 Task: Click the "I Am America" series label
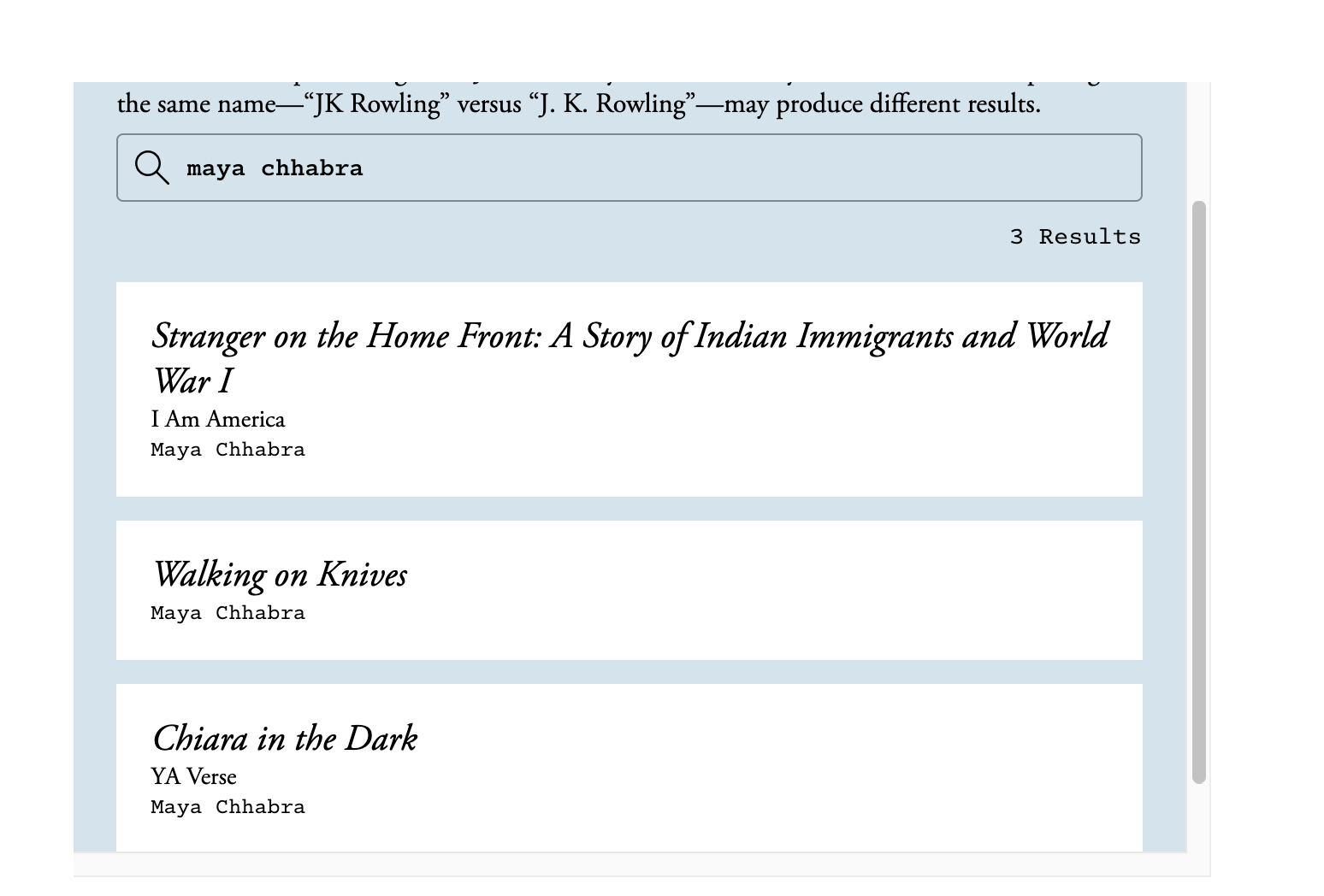click(218, 419)
